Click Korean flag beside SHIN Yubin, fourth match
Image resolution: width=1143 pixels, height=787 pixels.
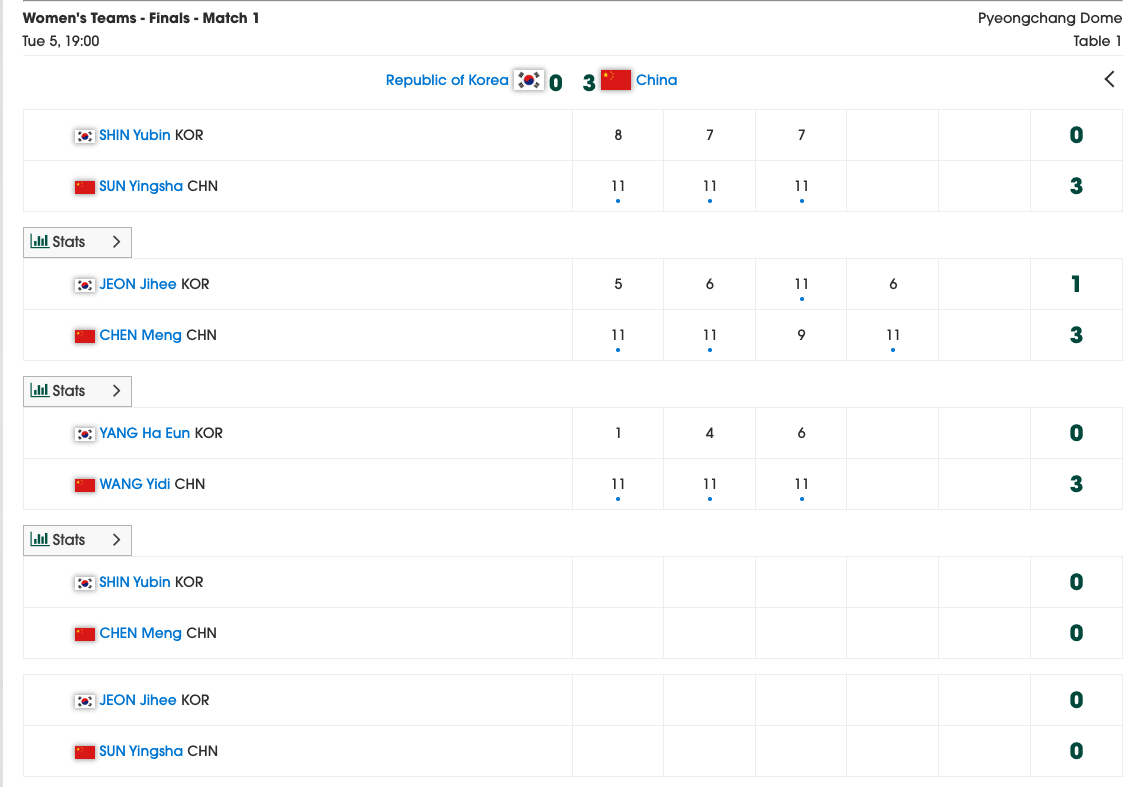coord(85,584)
